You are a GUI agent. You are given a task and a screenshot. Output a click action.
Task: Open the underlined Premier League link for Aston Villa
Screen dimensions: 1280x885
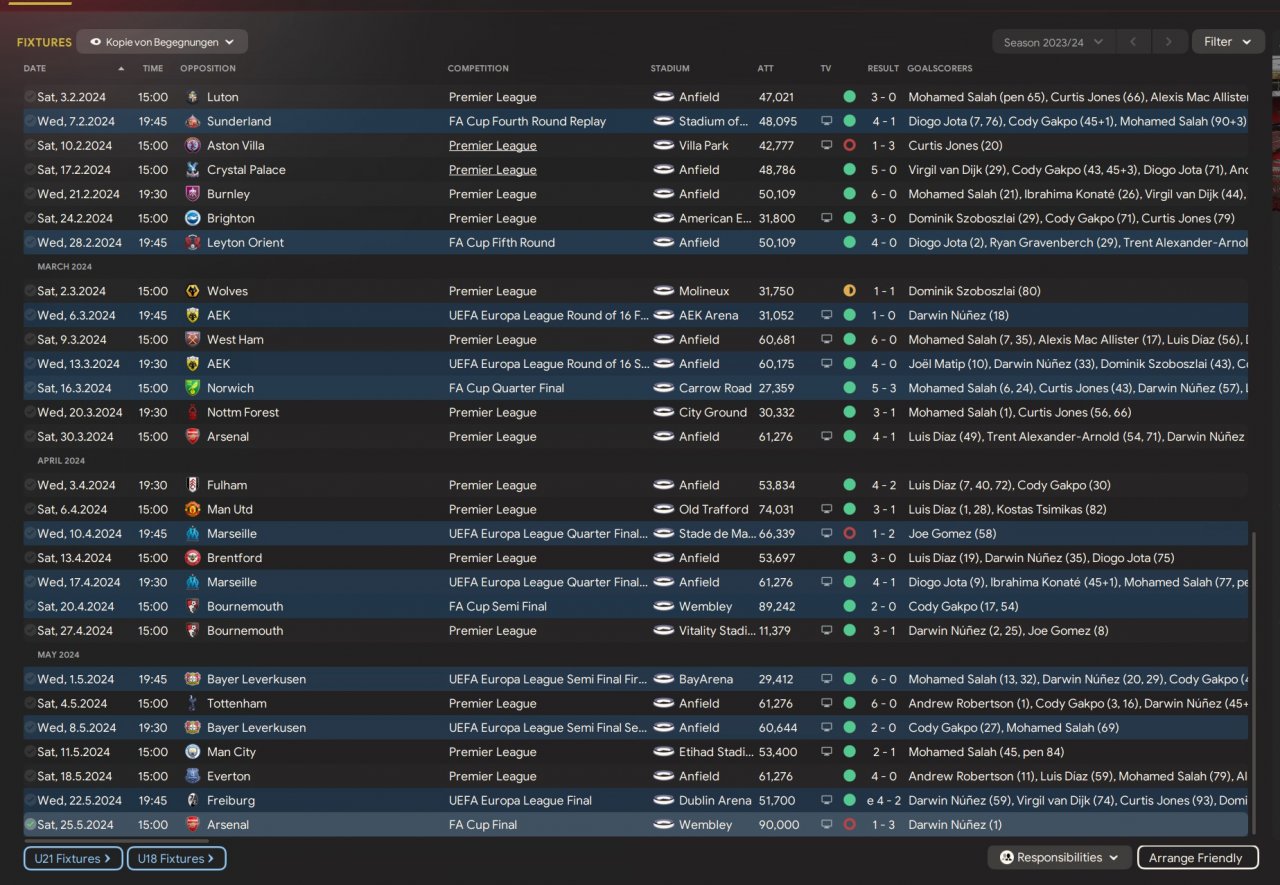[492, 146]
